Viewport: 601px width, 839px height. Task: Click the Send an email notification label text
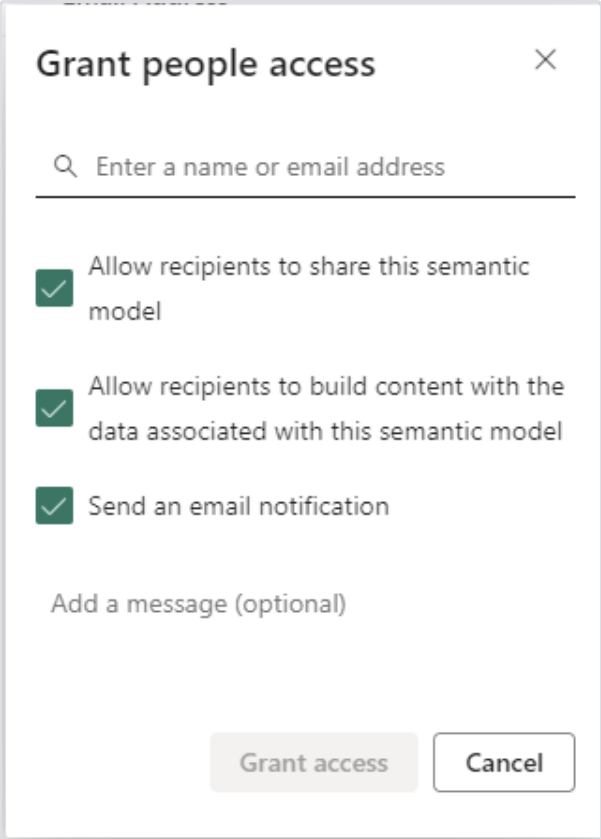click(x=239, y=506)
